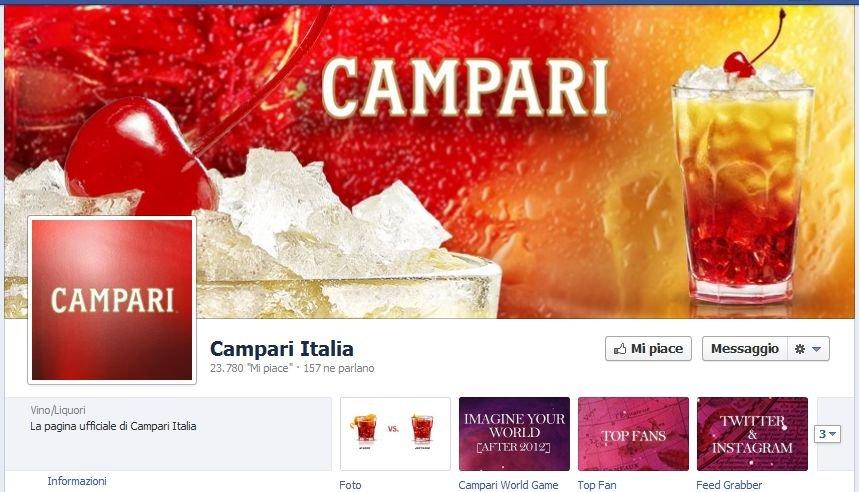Viewport: 859px width, 492px height.
Task: Click the thumbs-up Mi piace icon
Action: (x=620, y=349)
